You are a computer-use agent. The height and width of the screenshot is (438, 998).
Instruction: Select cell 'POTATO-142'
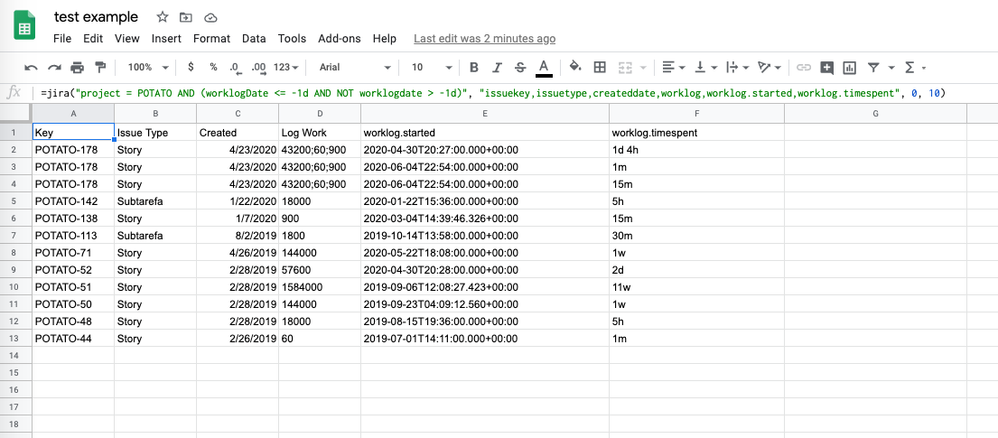[x=73, y=201]
